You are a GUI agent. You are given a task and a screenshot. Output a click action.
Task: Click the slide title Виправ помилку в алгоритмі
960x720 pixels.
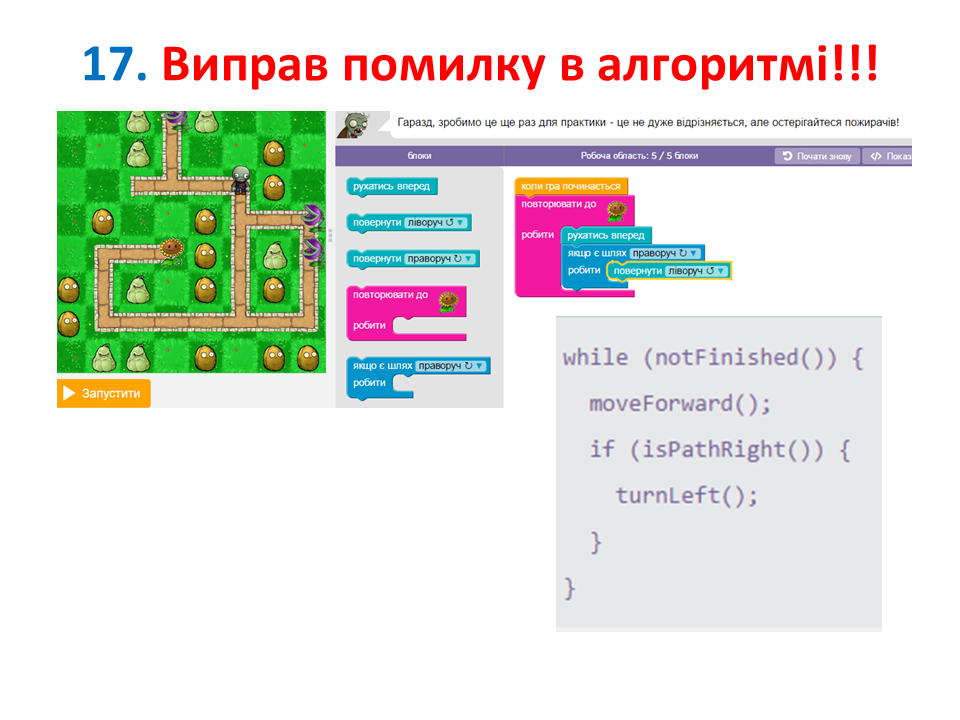[520, 64]
